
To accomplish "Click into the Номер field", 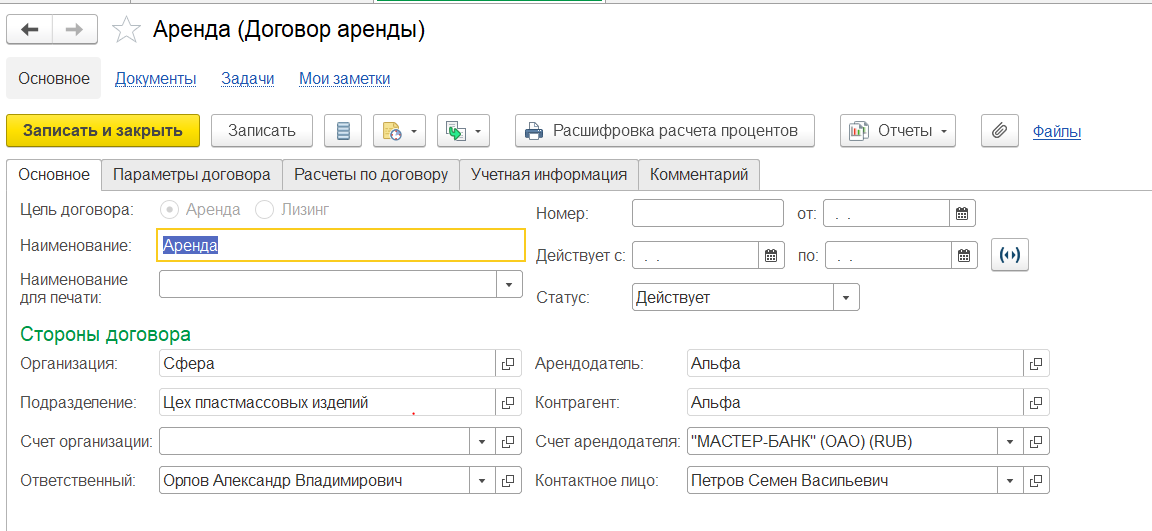I will pos(708,214).
